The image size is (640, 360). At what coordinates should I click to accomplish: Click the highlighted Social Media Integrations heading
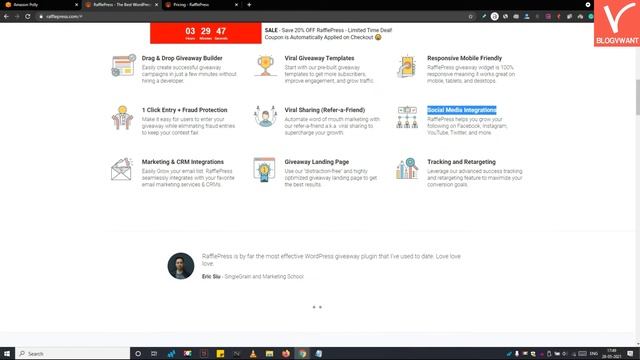(462, 110)
